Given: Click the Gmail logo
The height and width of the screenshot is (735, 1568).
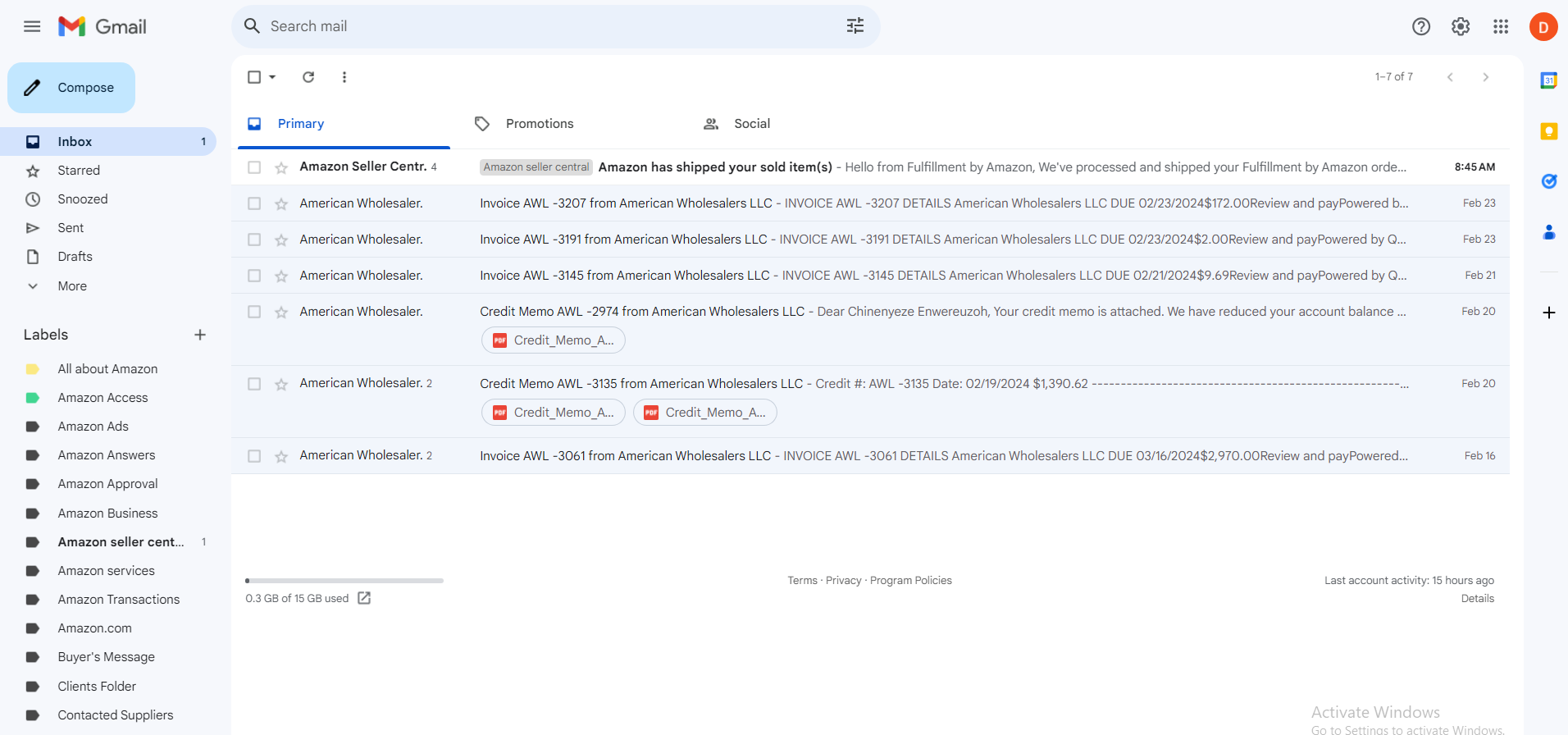Looking at the screenshot, I should click(x=103, y=26).
